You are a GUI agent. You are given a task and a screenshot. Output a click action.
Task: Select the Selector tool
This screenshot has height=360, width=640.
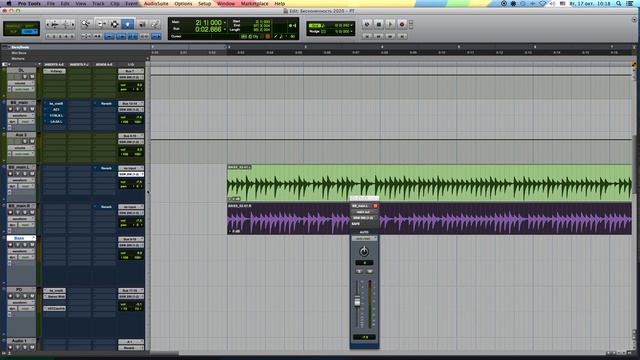(114, 24)
